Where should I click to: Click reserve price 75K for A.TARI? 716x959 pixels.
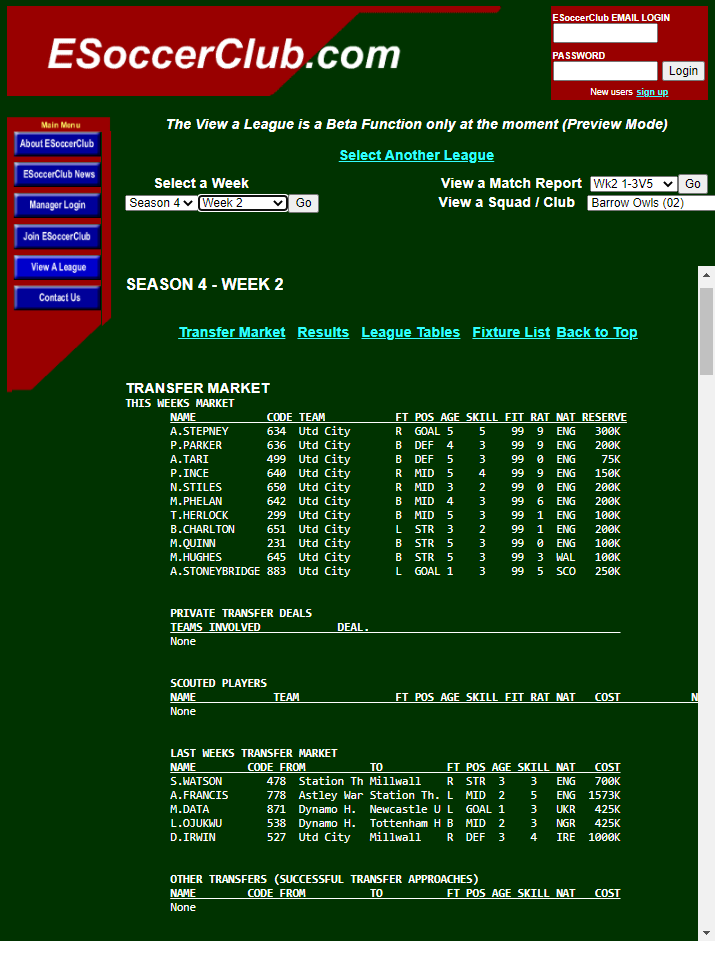(611, 460)
